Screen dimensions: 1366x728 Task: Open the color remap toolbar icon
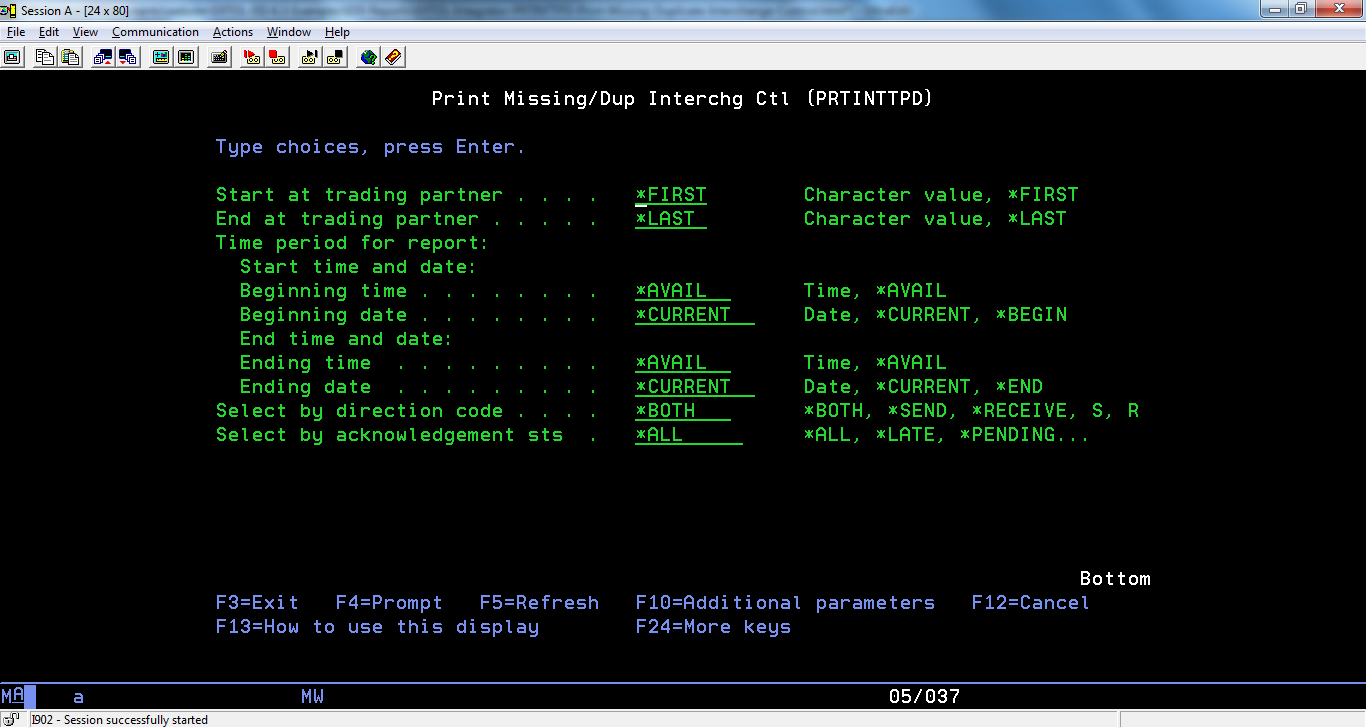186,57
